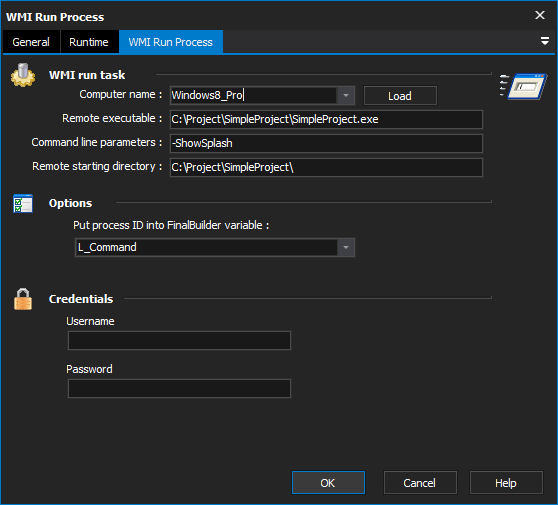Click the run-dialog window icon at top right
The image size is (558, 505).
(523, 86)
